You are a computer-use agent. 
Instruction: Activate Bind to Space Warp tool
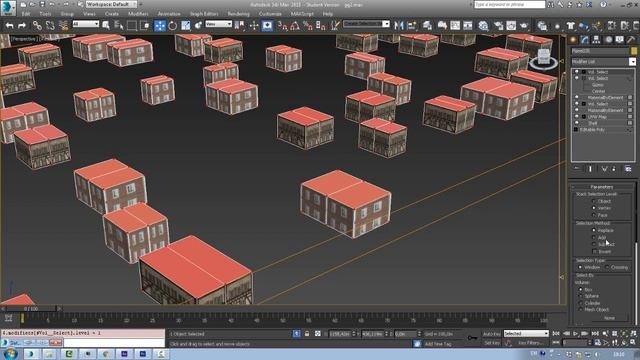[63, 26]
